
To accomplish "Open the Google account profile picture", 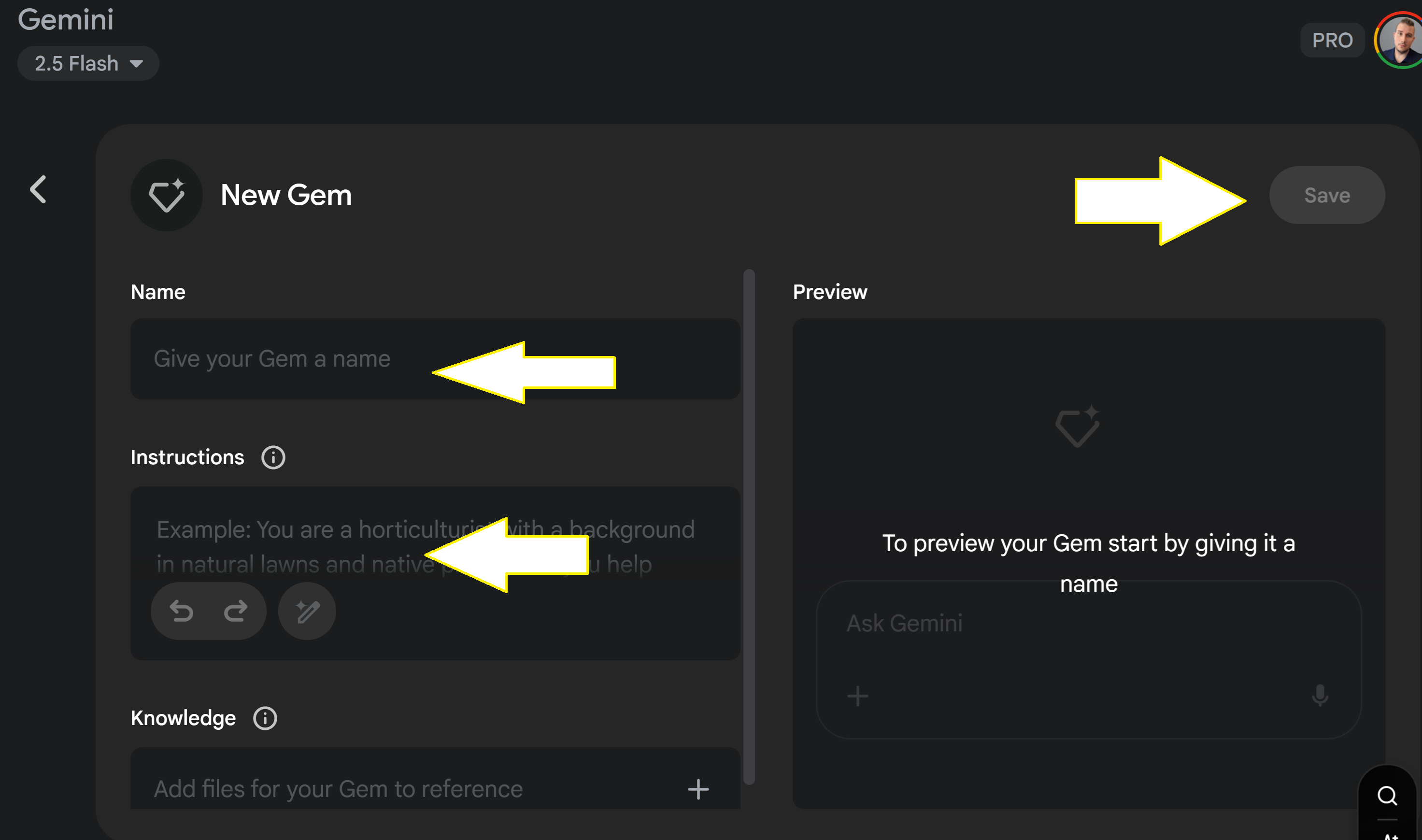I will pos(1399,40).
